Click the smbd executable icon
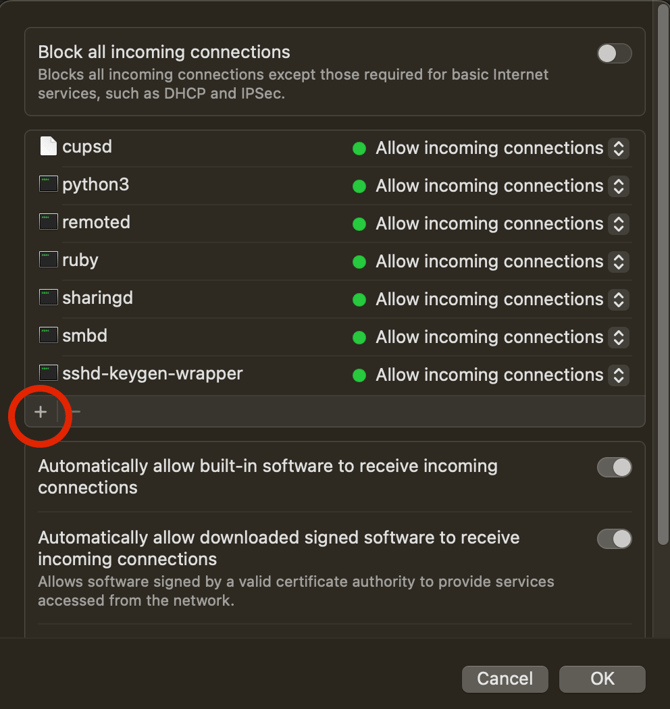Image resolution: width=670 pixels, height=709 pixels. (48, 336)
